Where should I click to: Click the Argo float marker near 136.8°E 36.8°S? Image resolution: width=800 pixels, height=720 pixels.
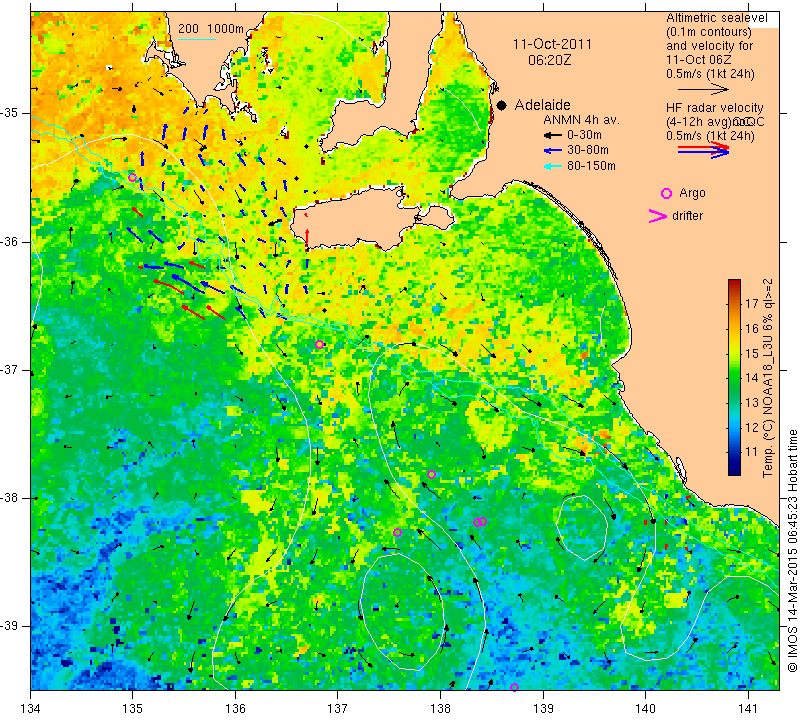pyautogui.click(x=319, y=344)
